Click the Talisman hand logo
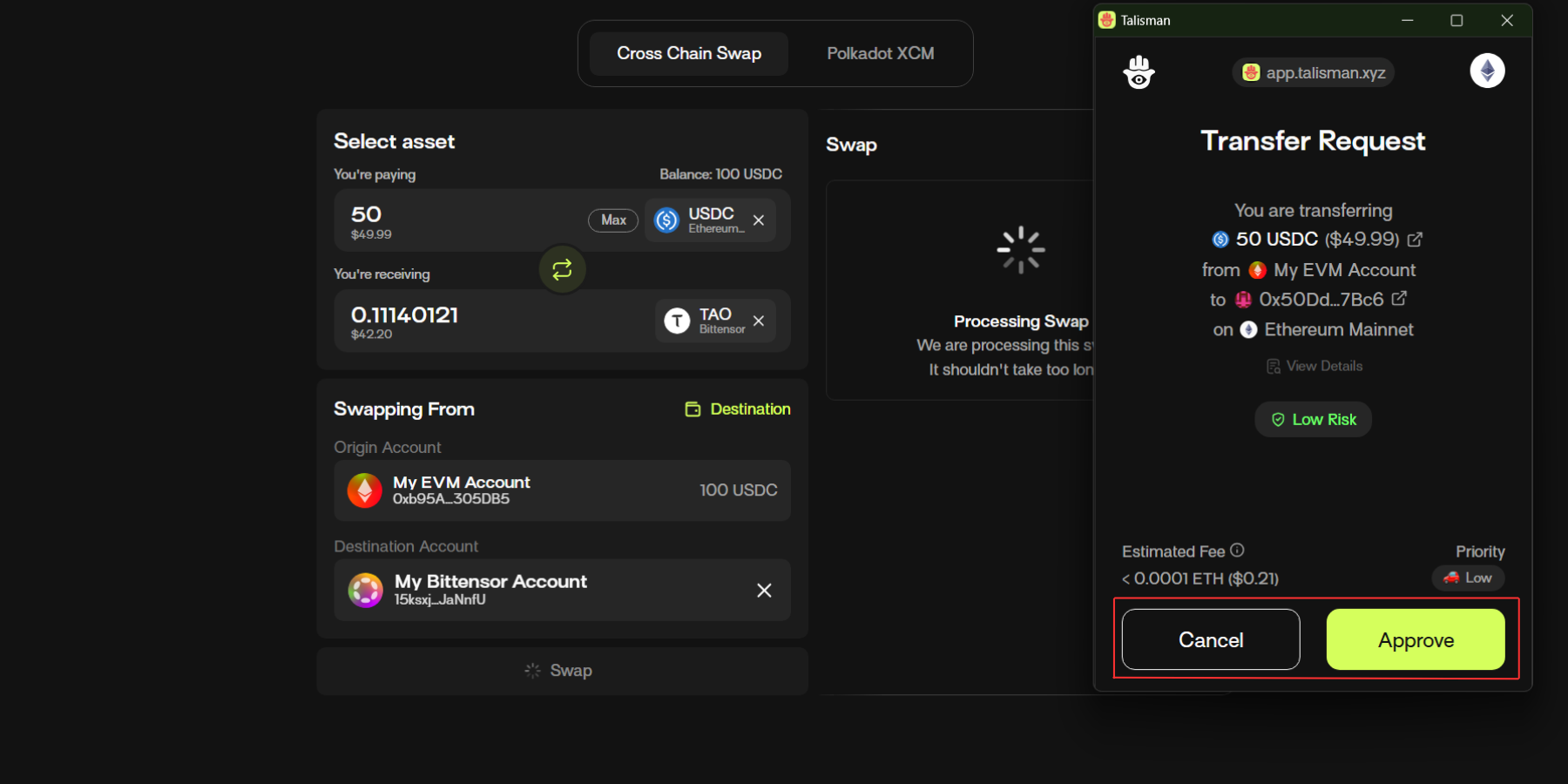Screen dimensions: 1568x784 [x=1139, y=72]
